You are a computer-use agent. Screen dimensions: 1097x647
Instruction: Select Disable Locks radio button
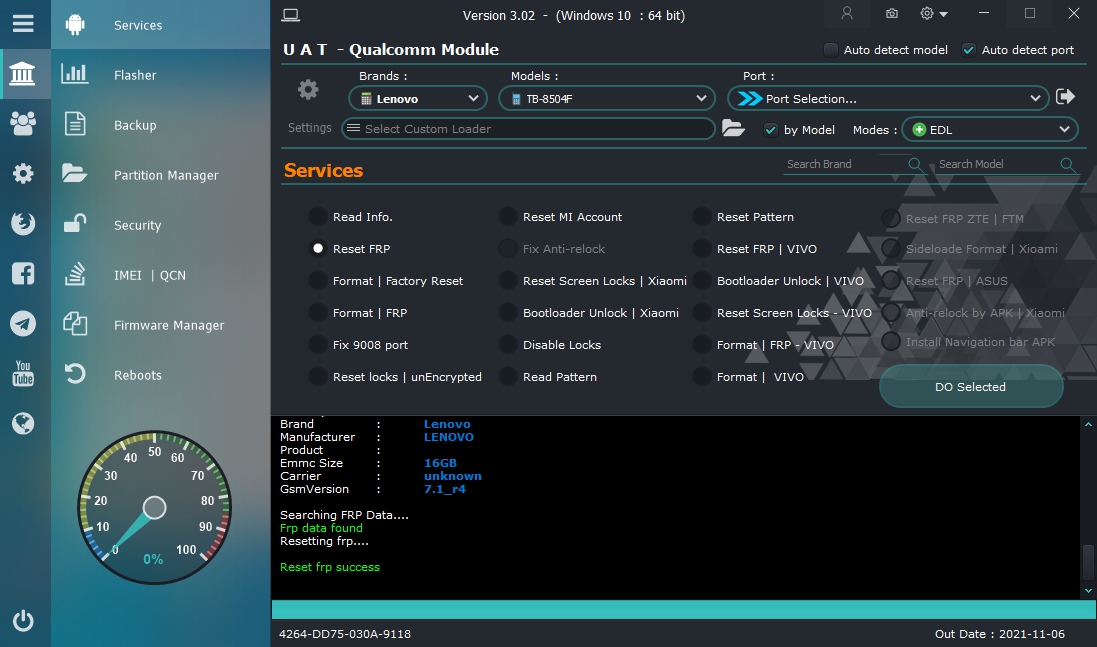(508, 345)
